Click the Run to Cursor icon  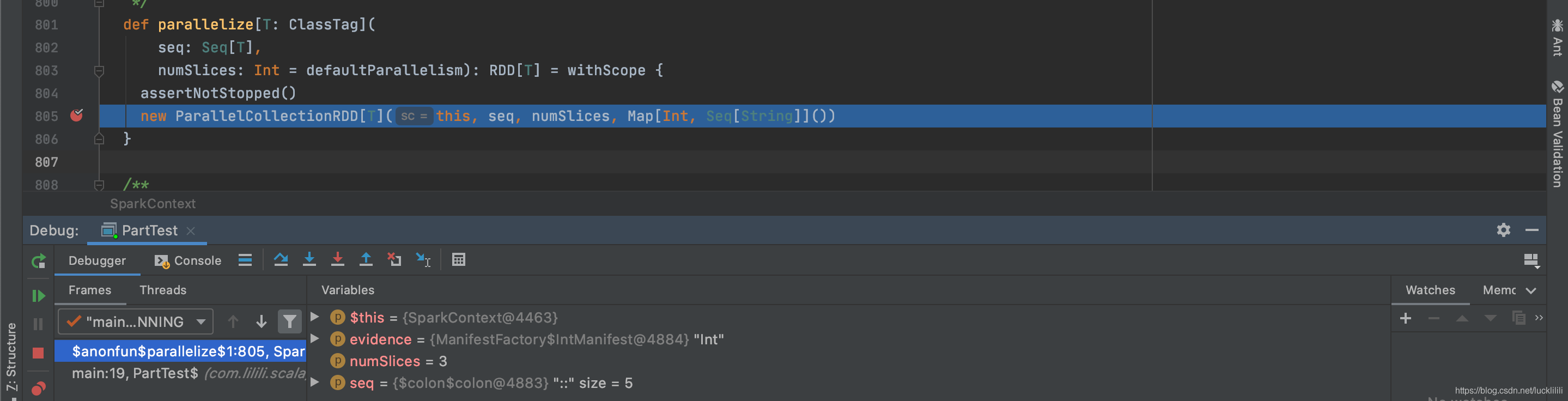pyautogui.click(x=423, y=260)
